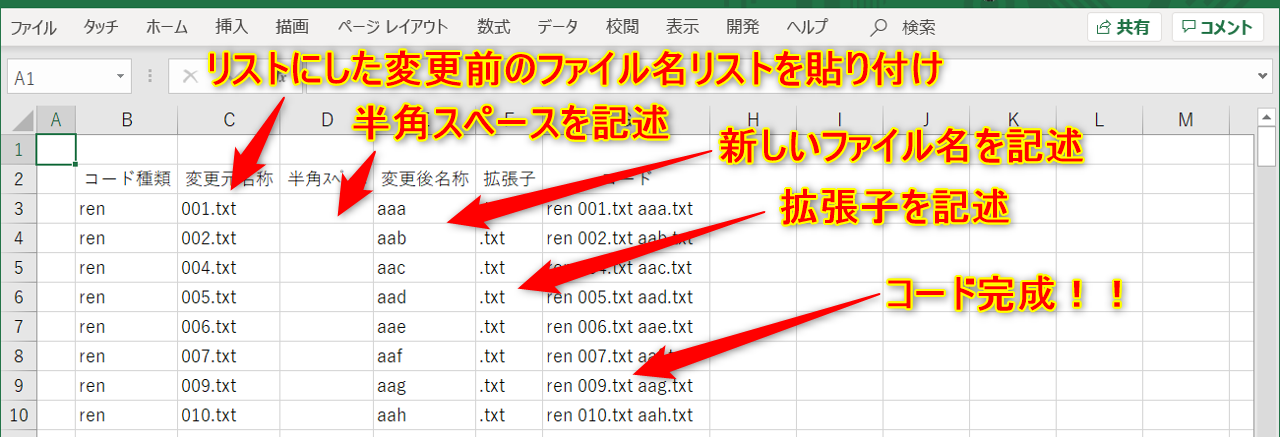Select the ページ レイアウト ribbon tab

pos(392,27)
